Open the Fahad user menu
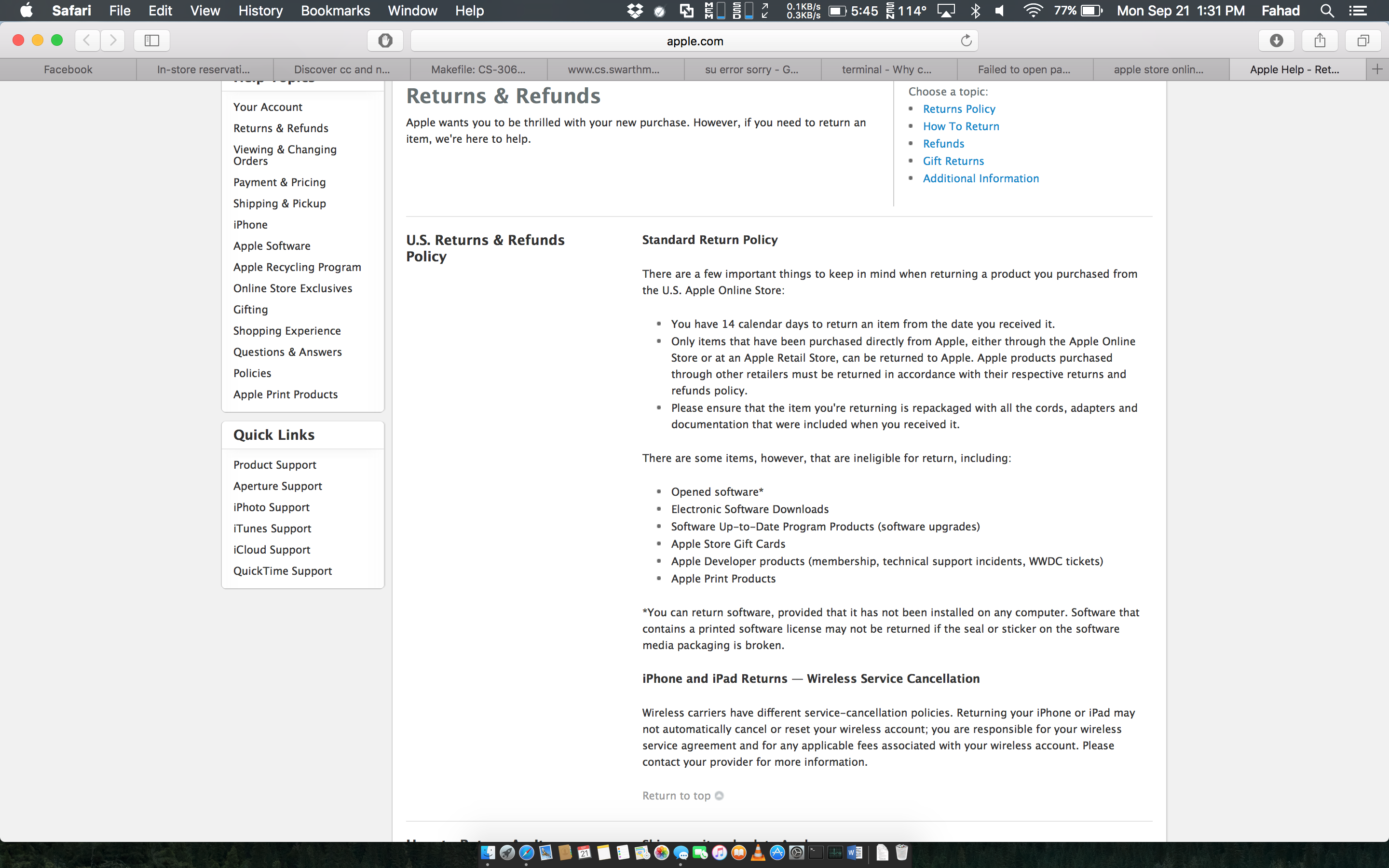The height and width of the screenshot is (868, 1389). click(1280, 10)
